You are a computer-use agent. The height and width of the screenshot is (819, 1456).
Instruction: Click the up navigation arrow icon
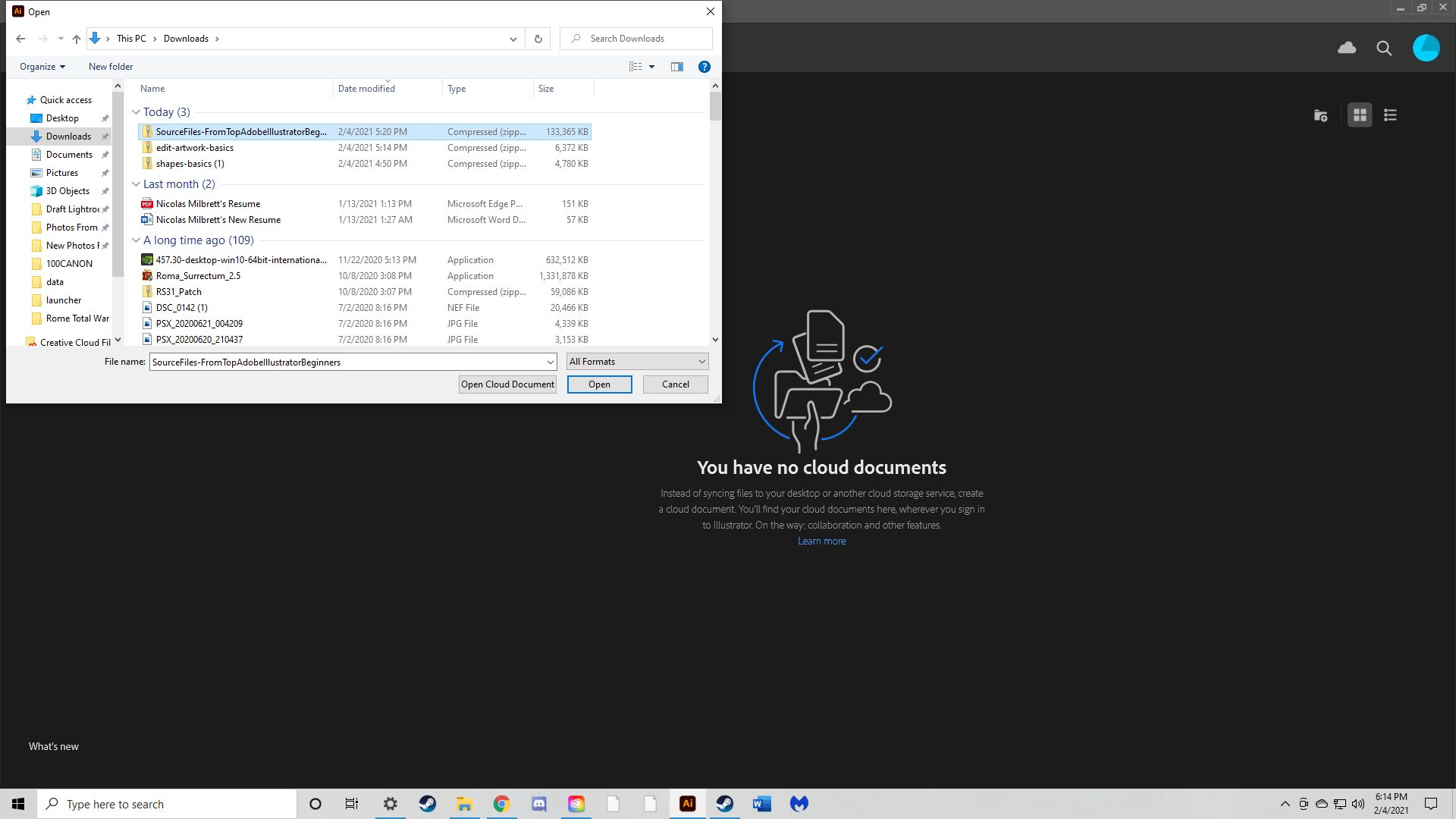(x=77, y=38)
